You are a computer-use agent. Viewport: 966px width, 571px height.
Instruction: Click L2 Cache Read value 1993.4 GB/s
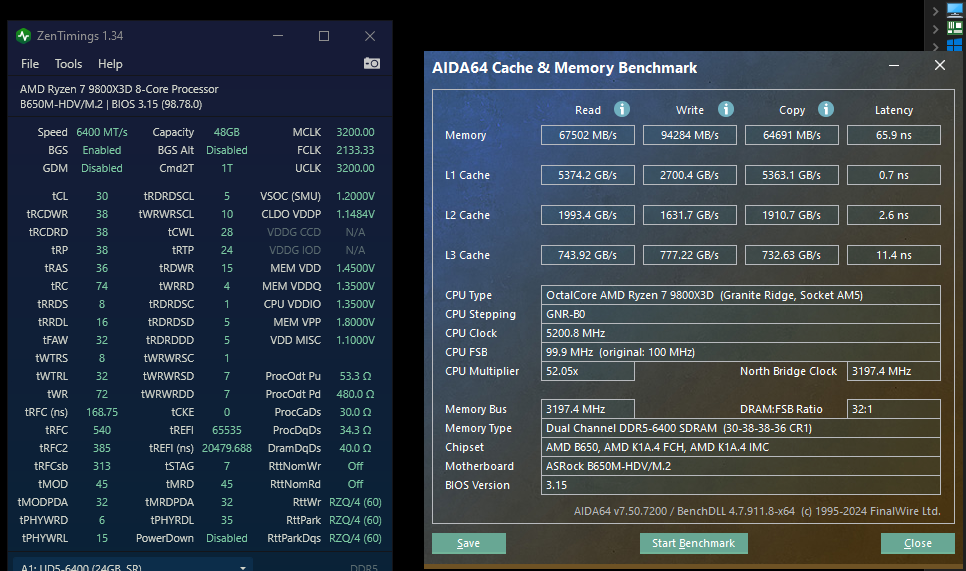(x=588, y=215)
